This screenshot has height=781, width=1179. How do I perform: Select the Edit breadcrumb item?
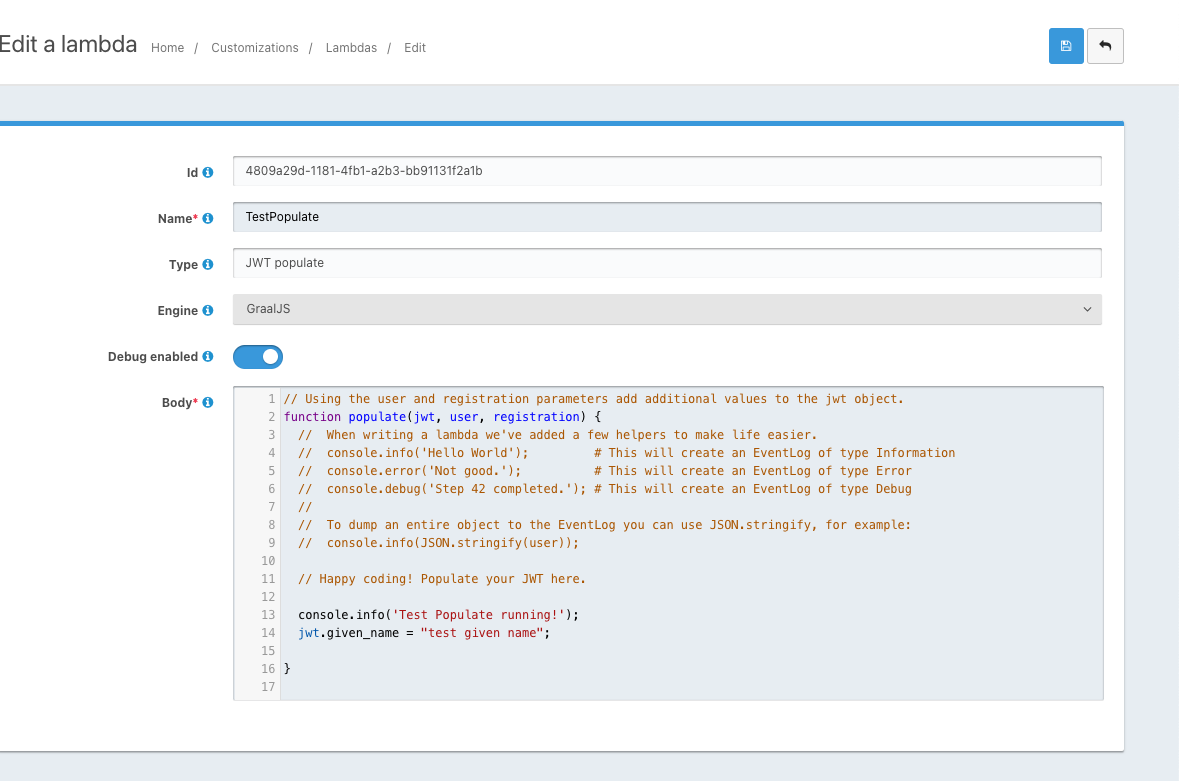414,47
